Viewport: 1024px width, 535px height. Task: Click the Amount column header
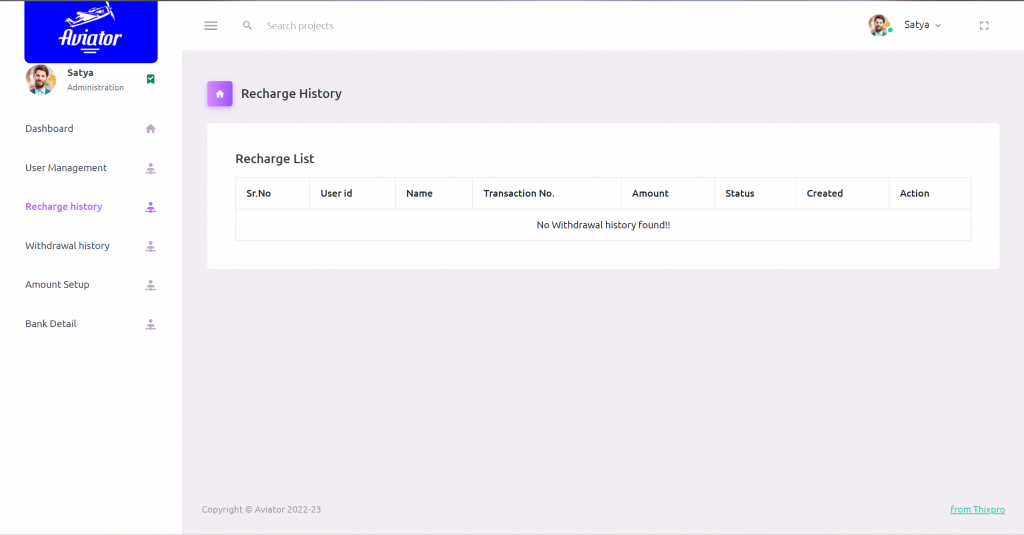650,194
